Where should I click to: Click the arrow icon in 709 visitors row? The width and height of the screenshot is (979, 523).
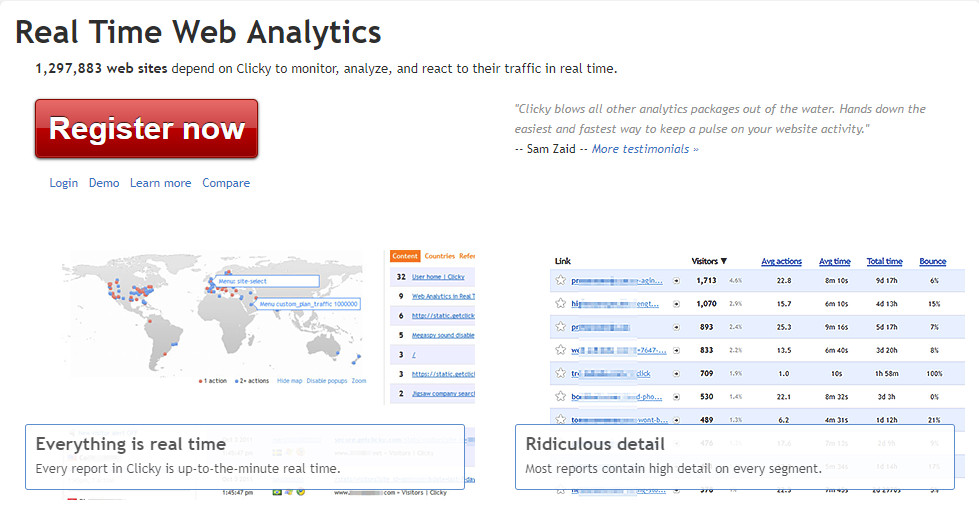676,374
